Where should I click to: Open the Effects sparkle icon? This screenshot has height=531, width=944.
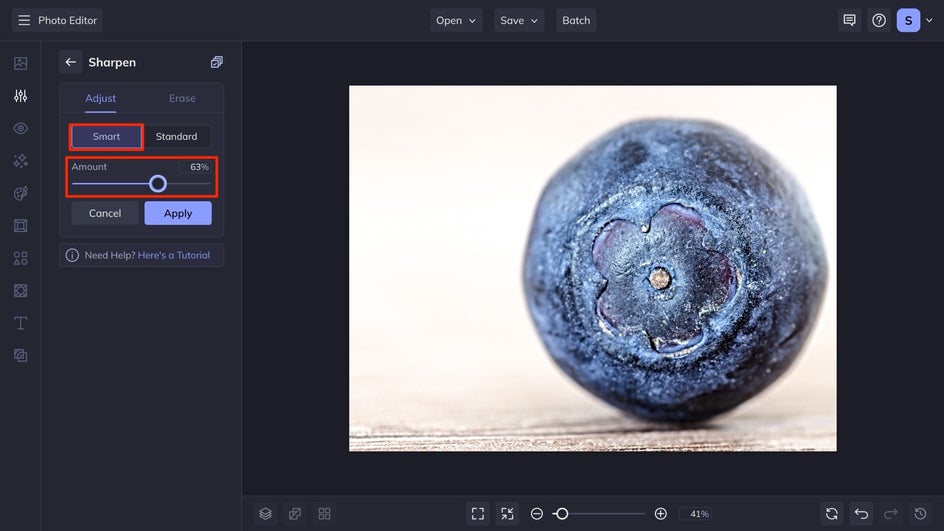20,161
